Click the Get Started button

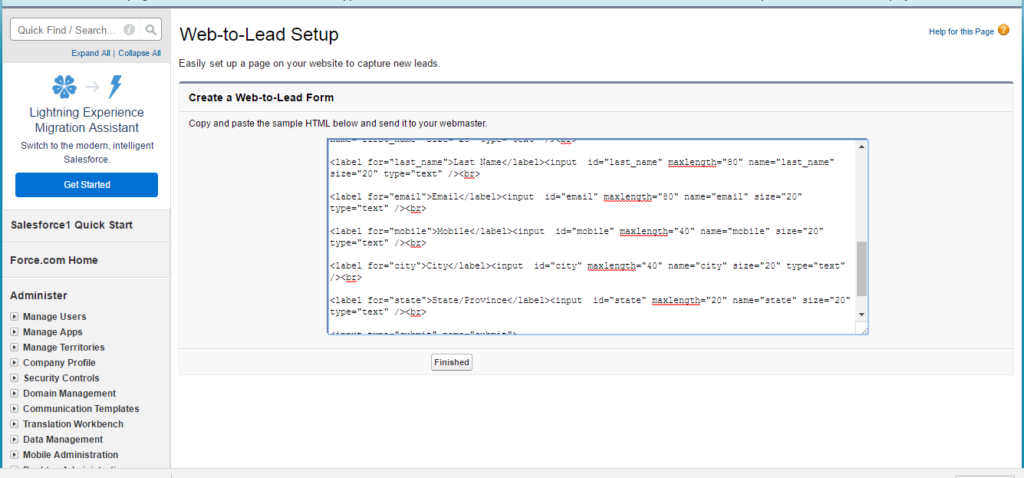pyautogui.click(x=87, y=185)
